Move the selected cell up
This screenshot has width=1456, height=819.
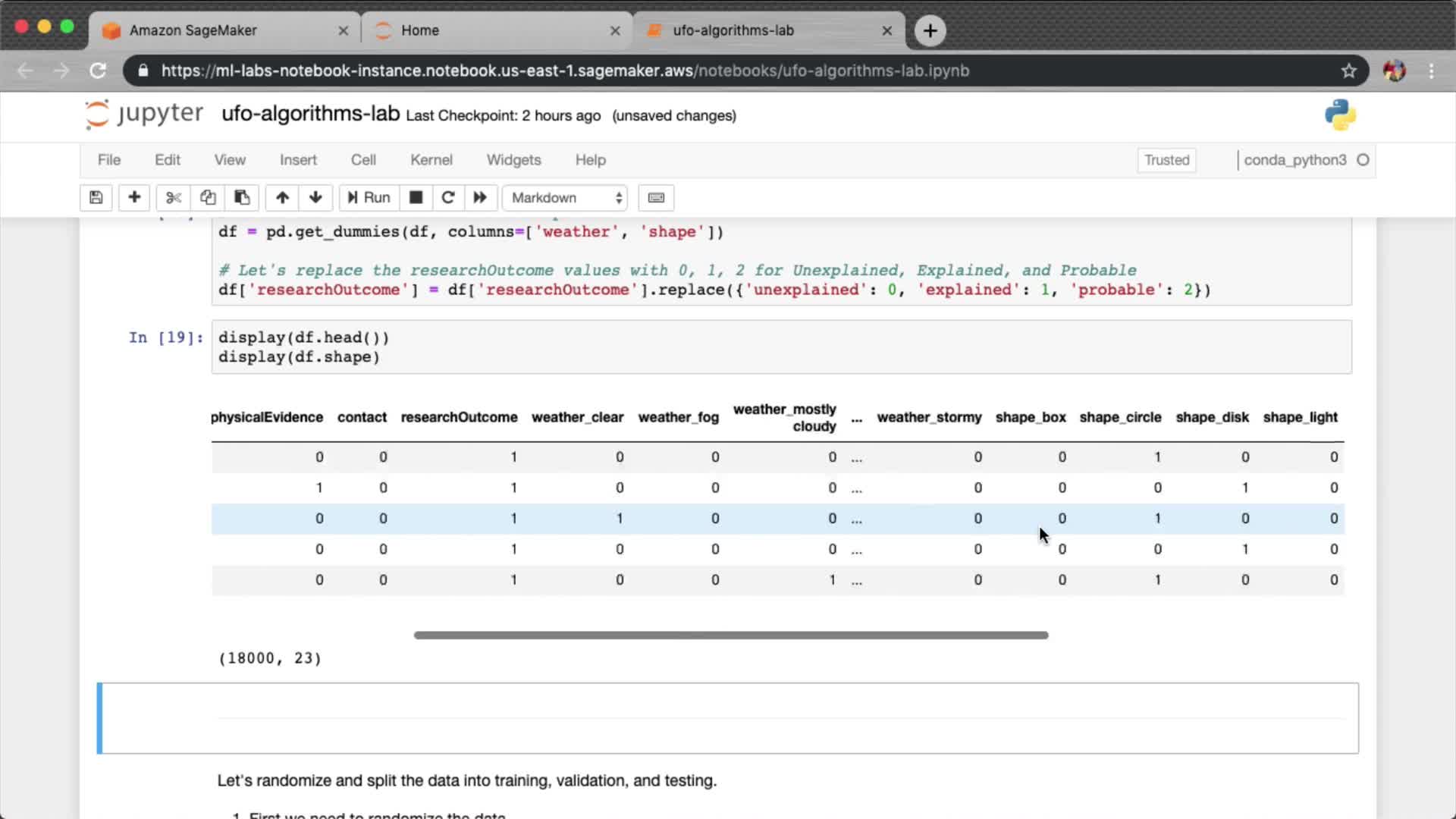(282, 198)
